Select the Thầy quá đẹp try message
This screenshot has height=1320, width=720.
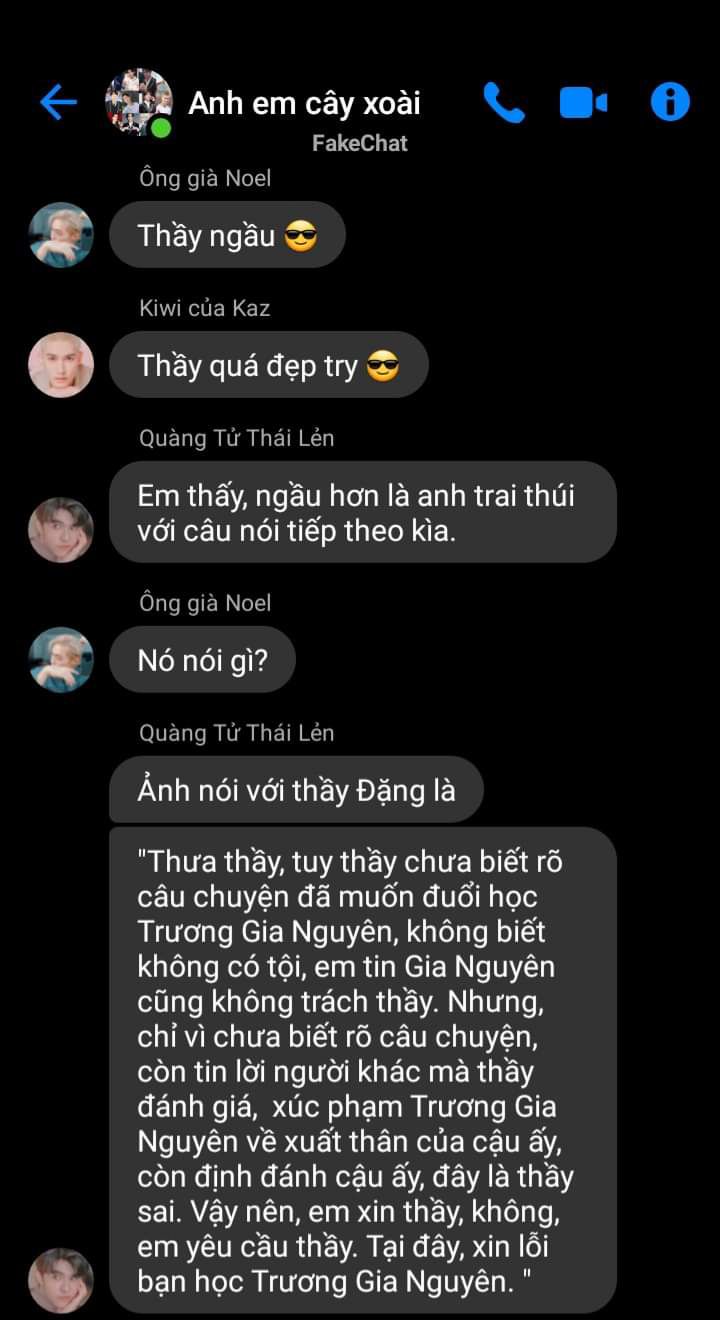(269, 365)
